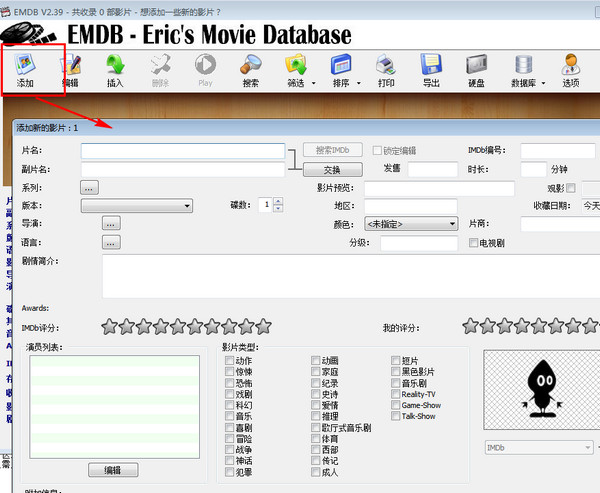This screenshot has width=600, height=493.
Task: Click the 影片预览 input field
Action: point(439,189)
